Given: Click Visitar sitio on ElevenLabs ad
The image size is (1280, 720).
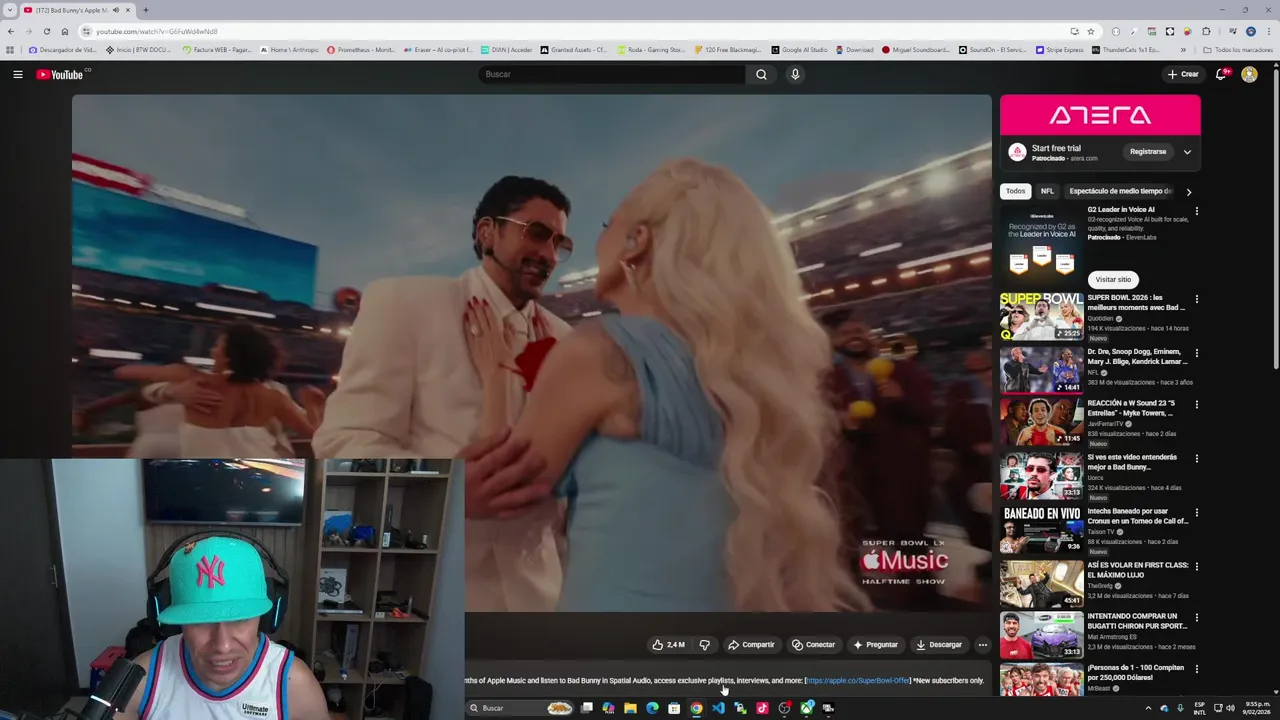Looking at the screenshot, I should click(1113, 280).
